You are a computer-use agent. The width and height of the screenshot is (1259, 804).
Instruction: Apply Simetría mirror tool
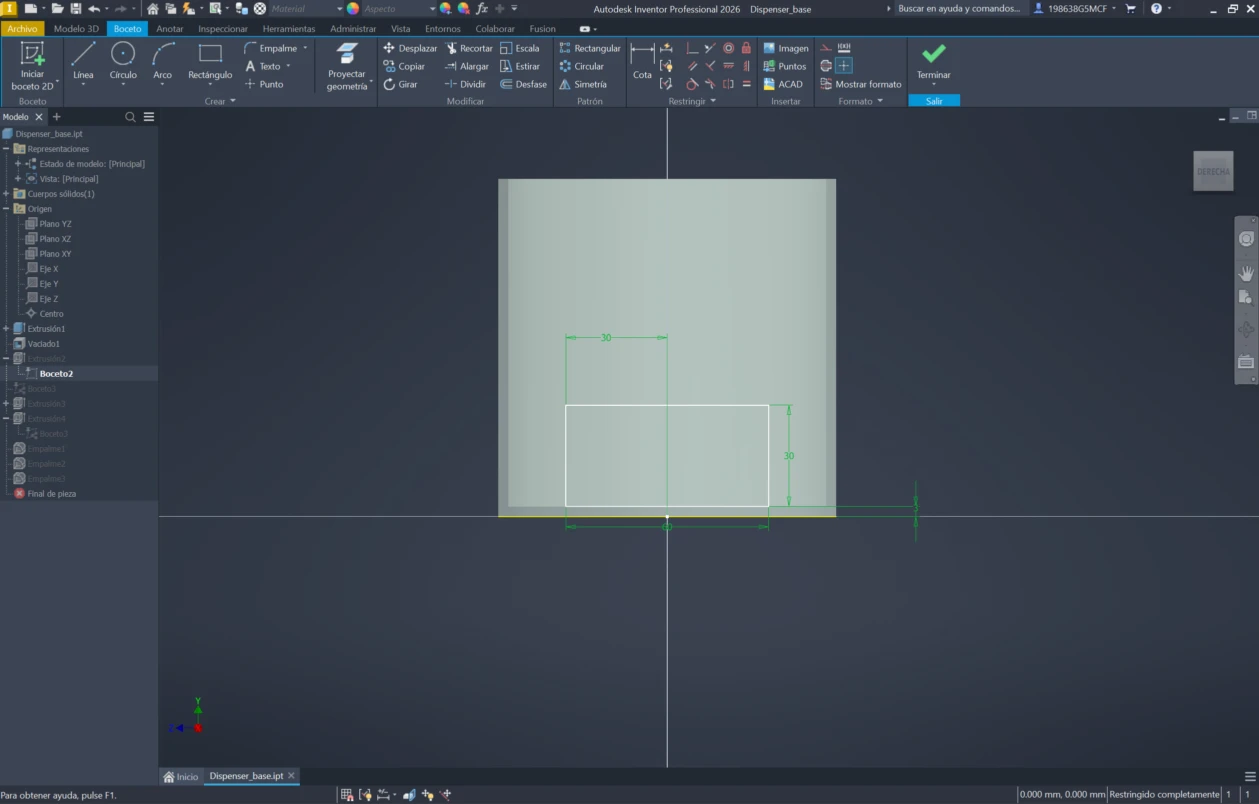click(x=583, y=84)
